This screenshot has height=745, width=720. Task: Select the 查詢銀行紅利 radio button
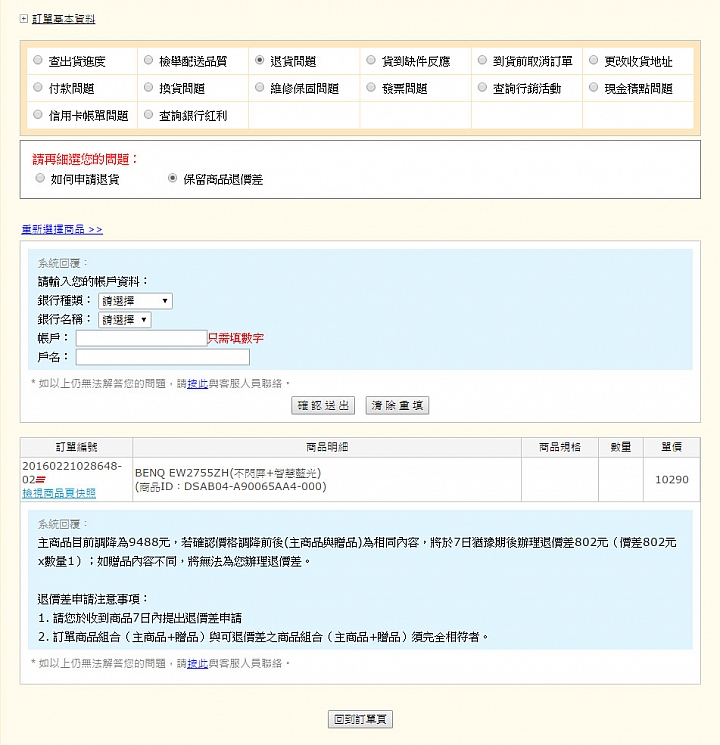pos(148,114)
